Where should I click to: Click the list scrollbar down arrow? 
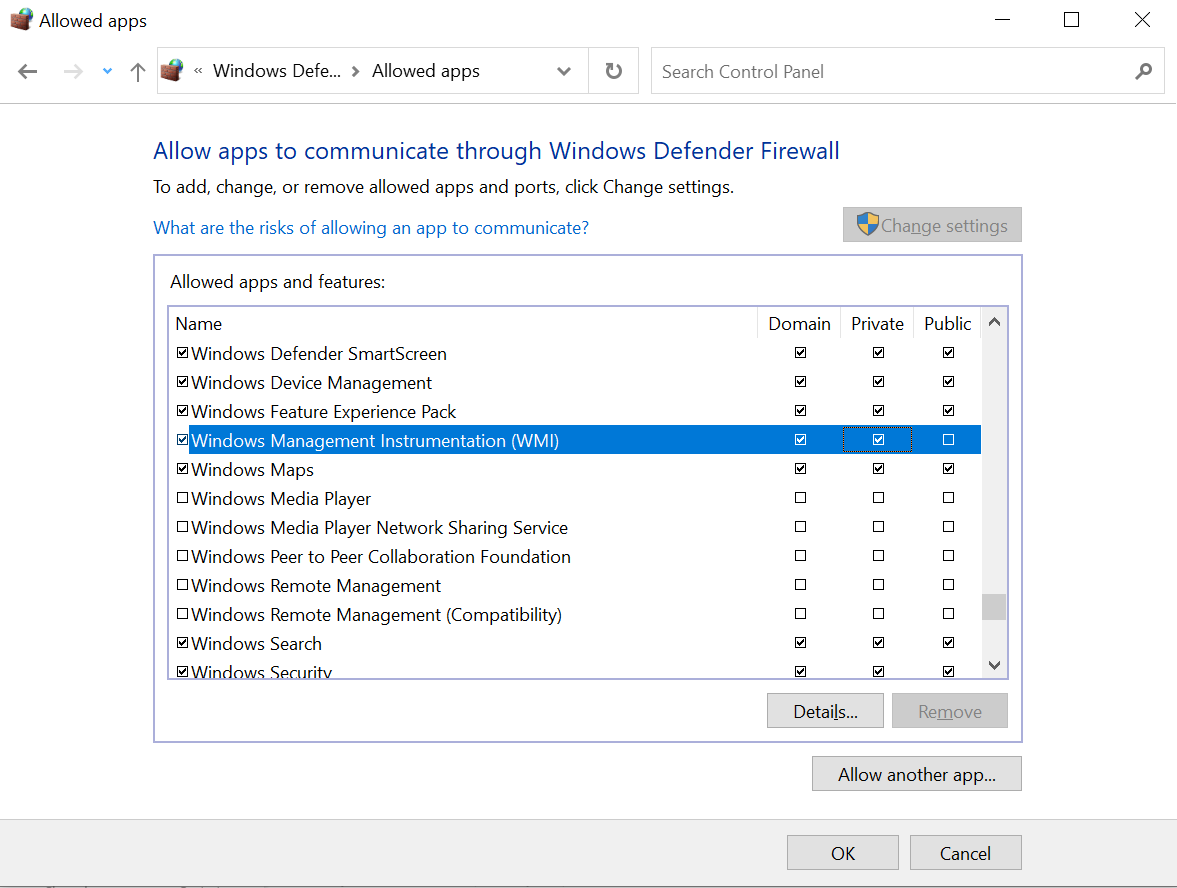[995, 665]
